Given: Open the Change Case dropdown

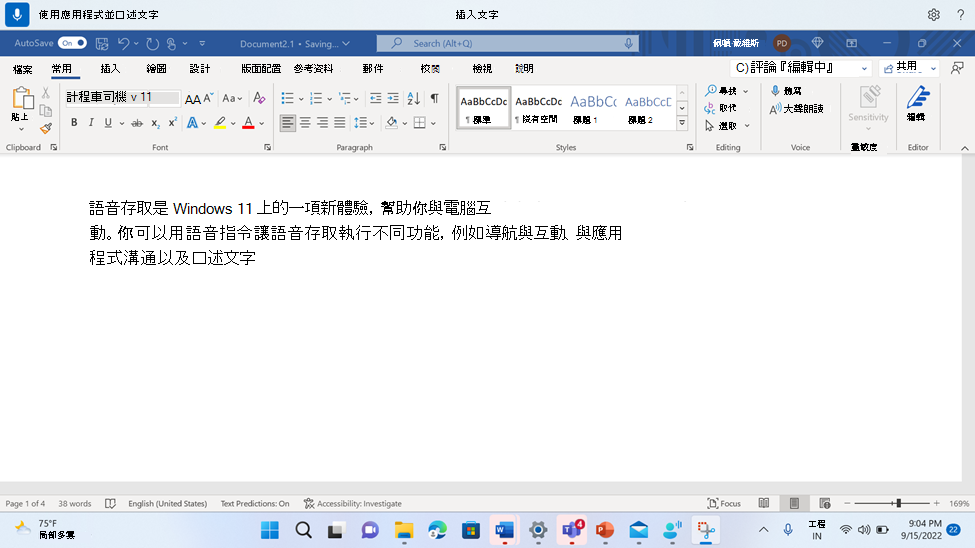Looking at the screenshot, I should coord(232,98).
